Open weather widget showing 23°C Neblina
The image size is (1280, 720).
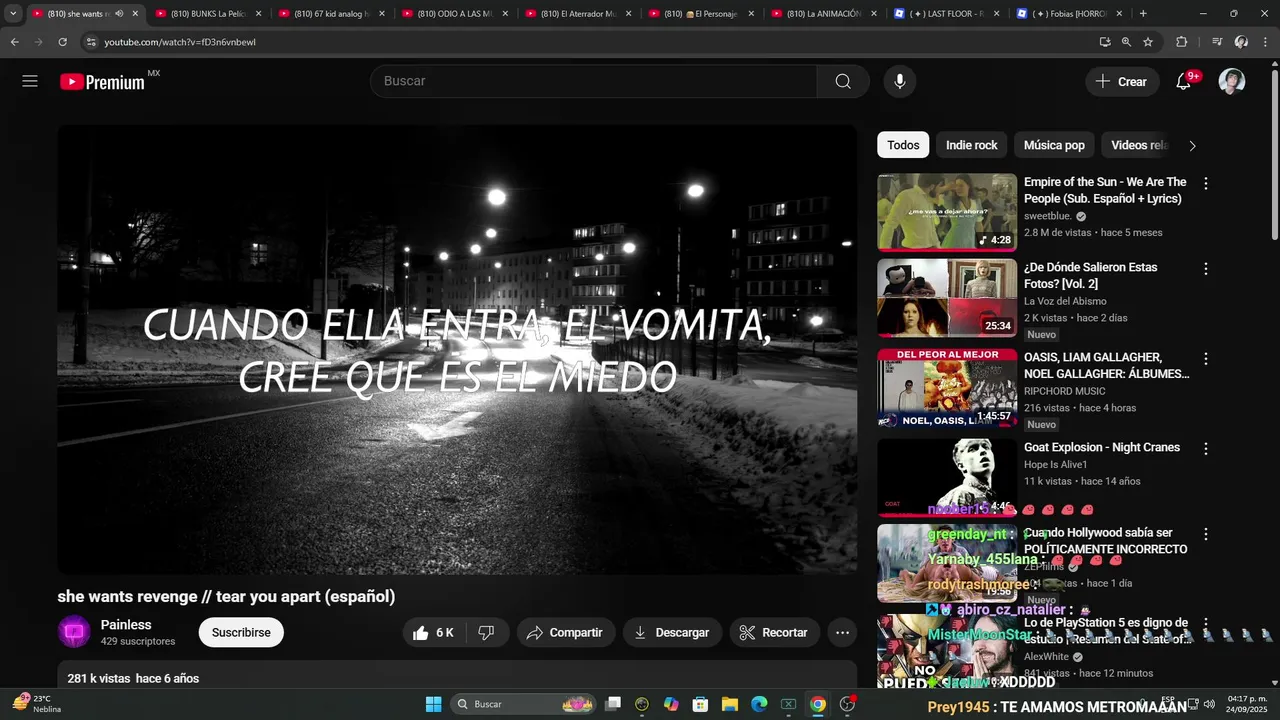pyautogui.click(x=37, y=704)
